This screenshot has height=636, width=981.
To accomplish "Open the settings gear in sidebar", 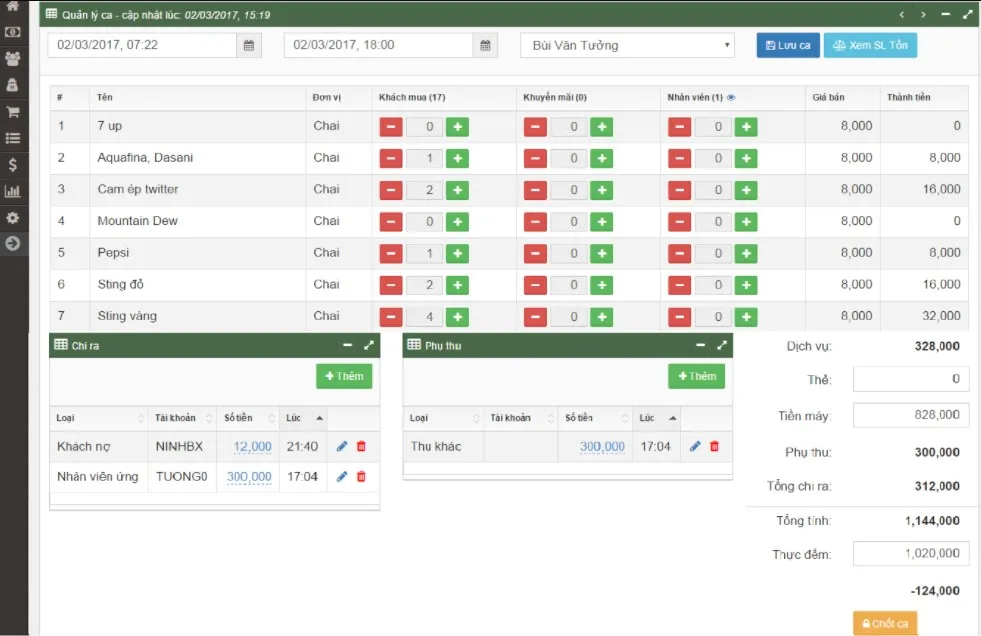I will pos(13,217).
